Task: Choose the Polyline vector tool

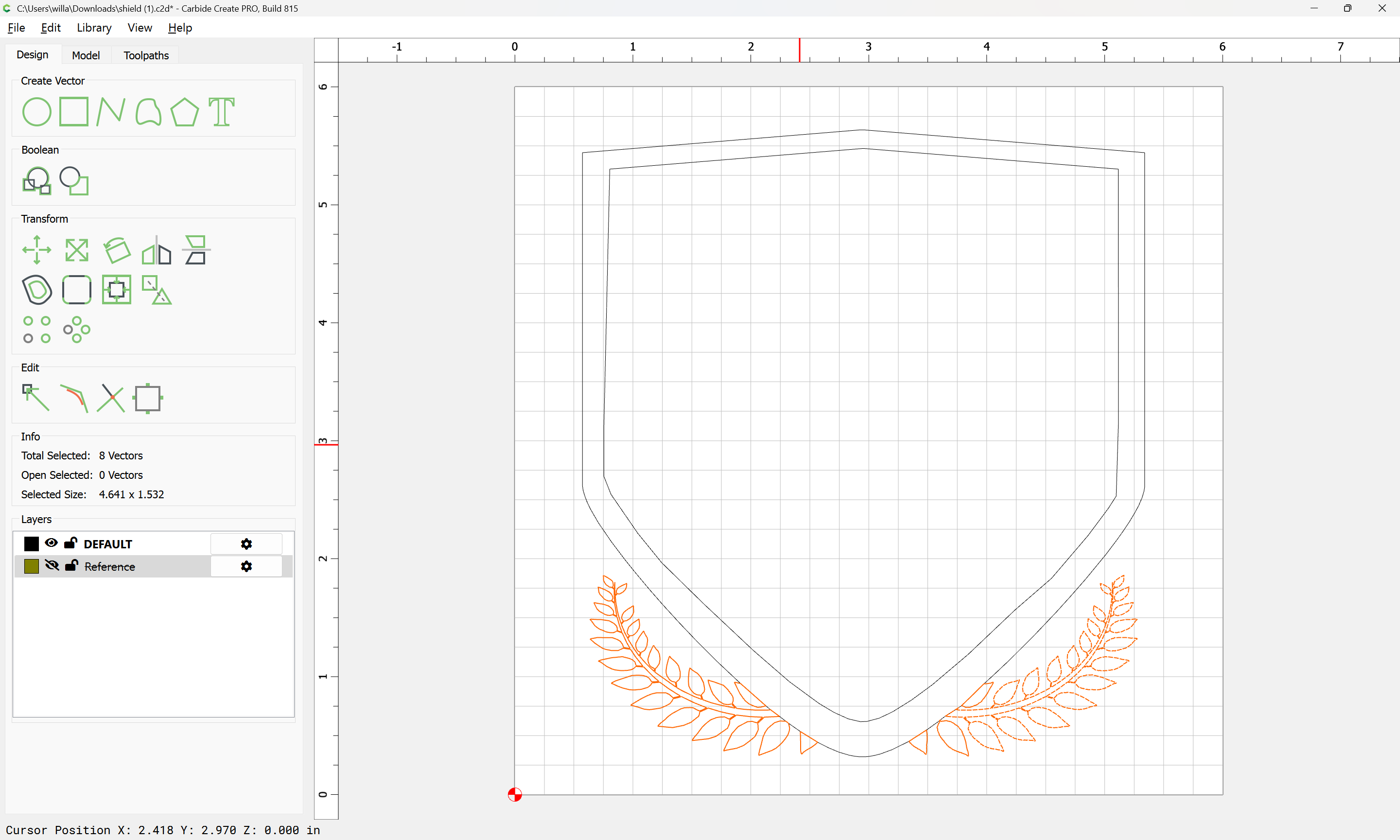Action: point(110,111)
